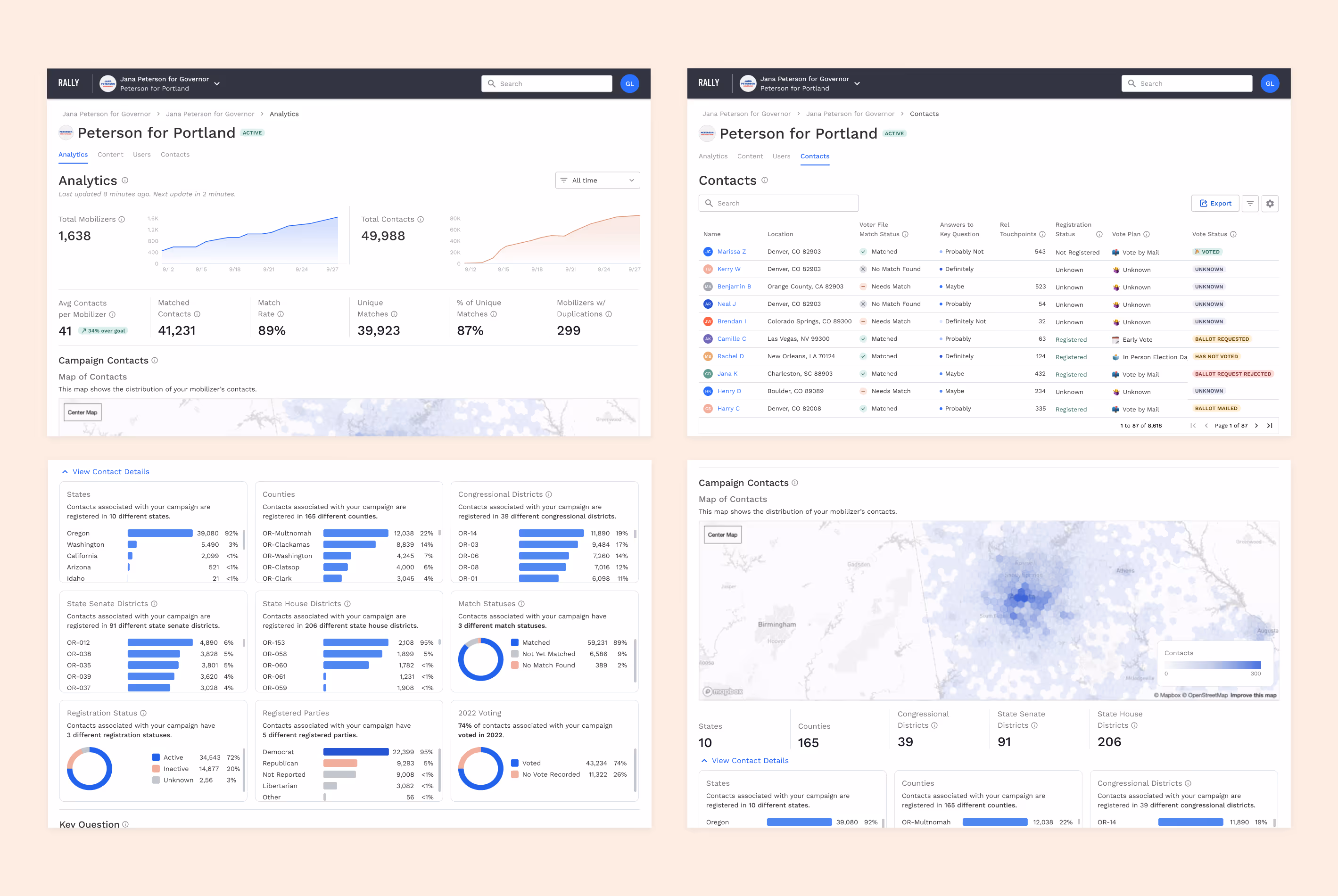Open the contacts table filter icon
Viewport: 1338px width, 896px height.
point(1250,204)
